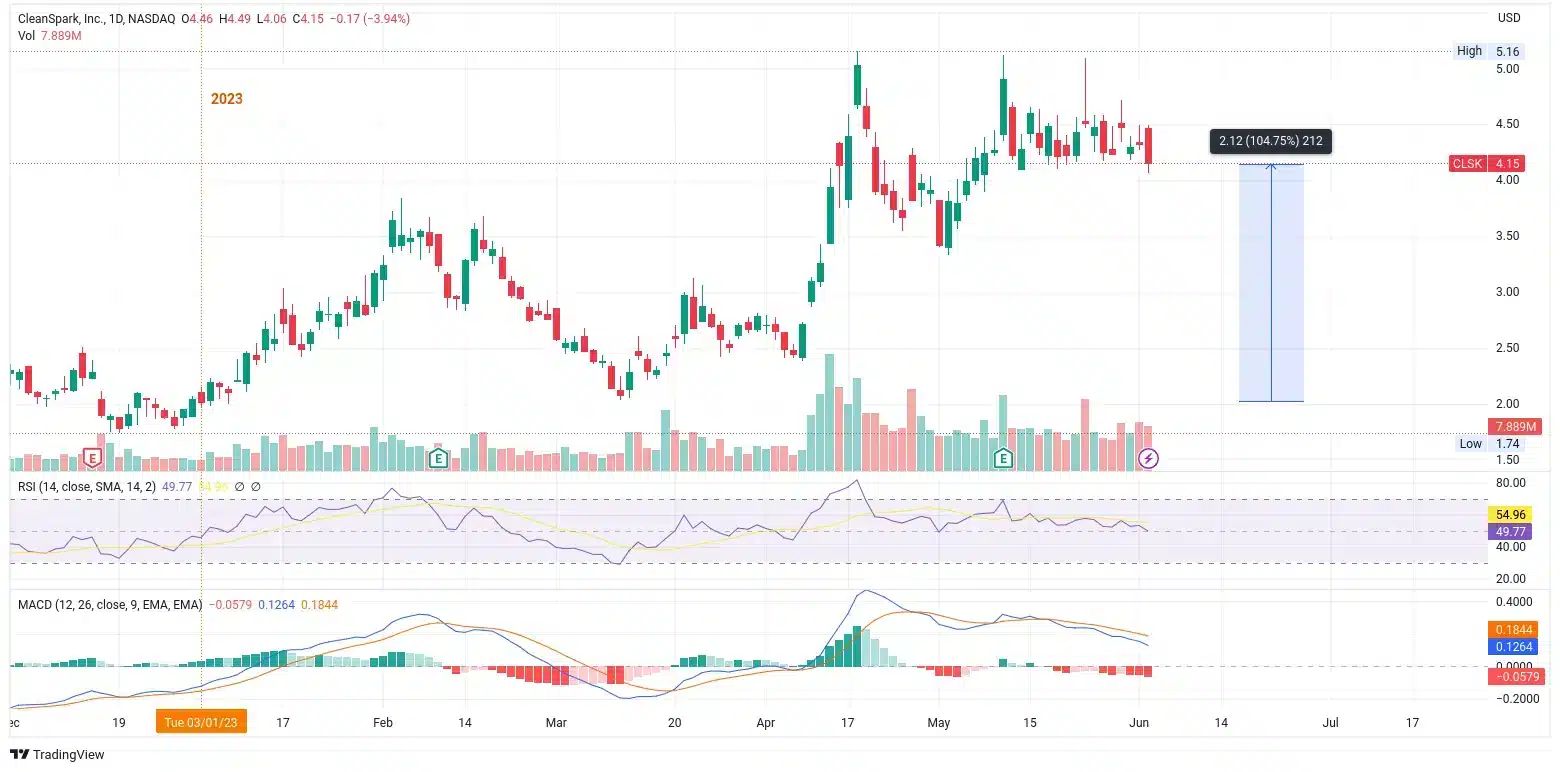This screenshot has width=1560, height=772.
Task: Click the orange 2023 year label
Action: click(226, 98)
